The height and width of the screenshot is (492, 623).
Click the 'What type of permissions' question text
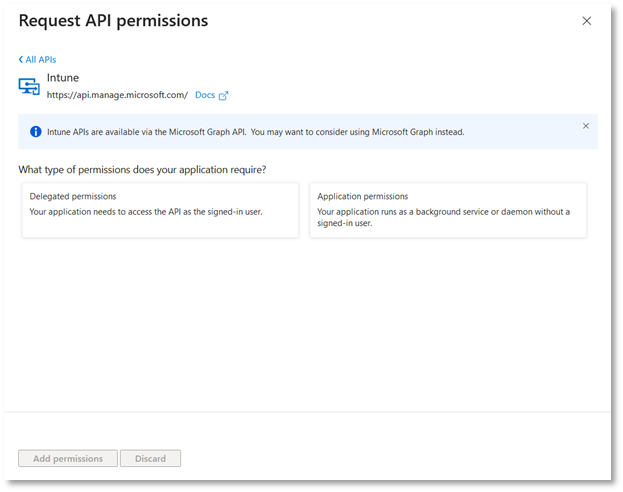click(142, 169)
